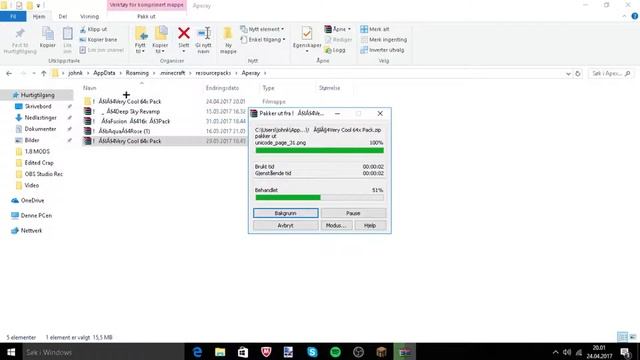The image size is (640, 360).
Task: Click Merk ingenting in Velg group
Action: [384, 40]
